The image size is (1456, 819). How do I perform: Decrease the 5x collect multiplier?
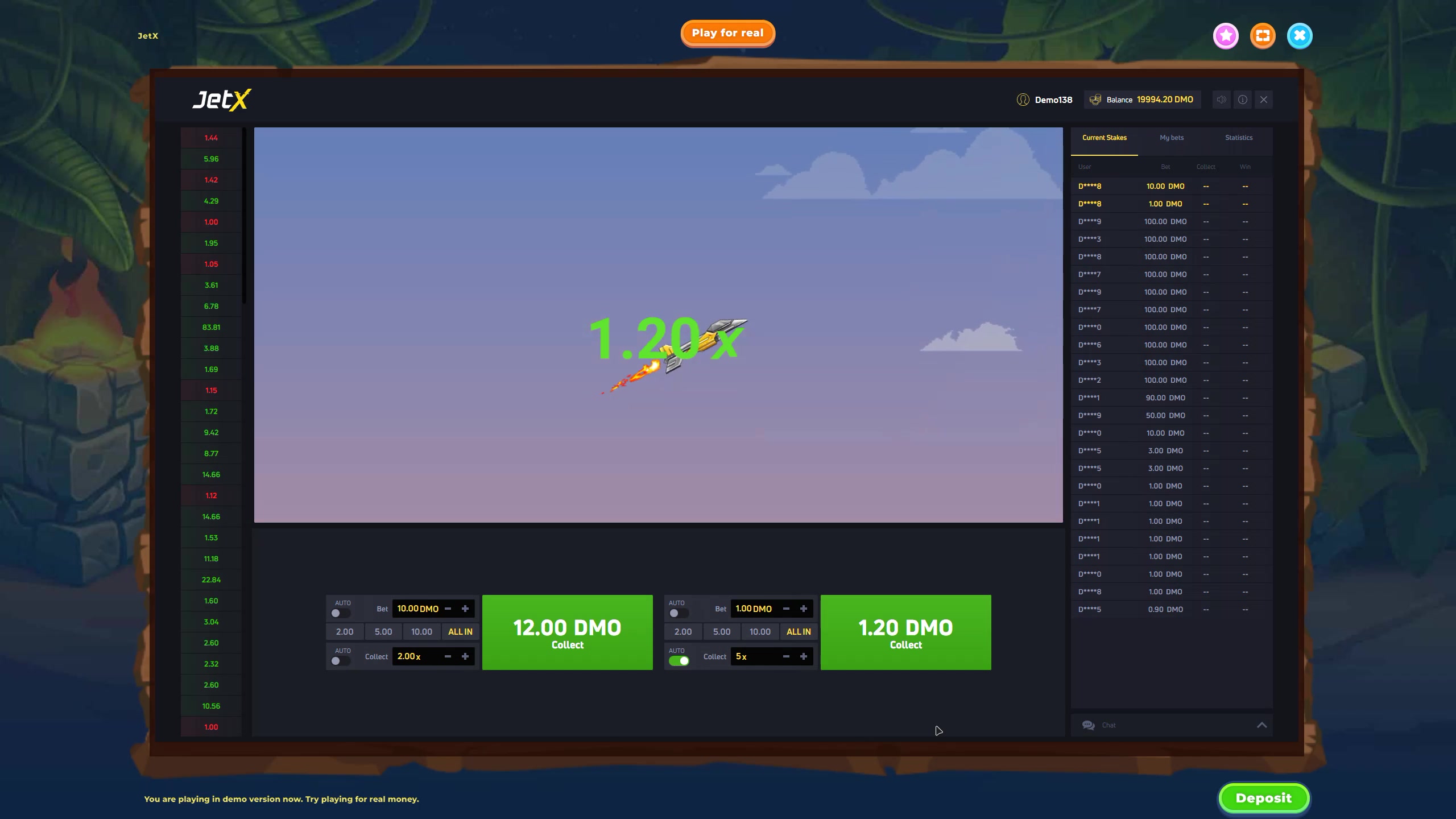click(786, 656)
